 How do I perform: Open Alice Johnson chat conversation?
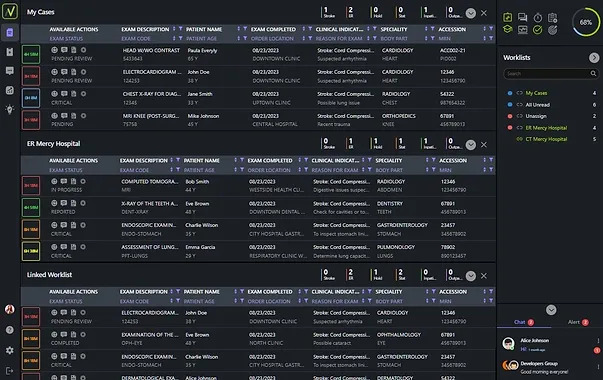click(x=550, y=344)
